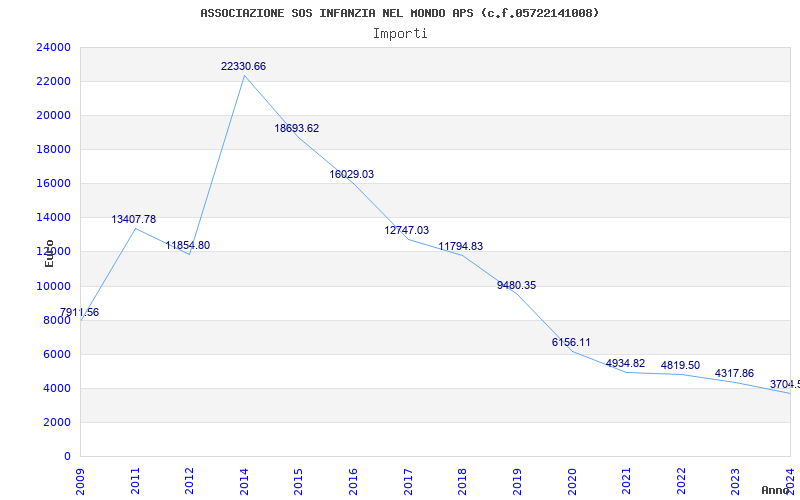Click the x-axis year 2017

pos(408,481)
